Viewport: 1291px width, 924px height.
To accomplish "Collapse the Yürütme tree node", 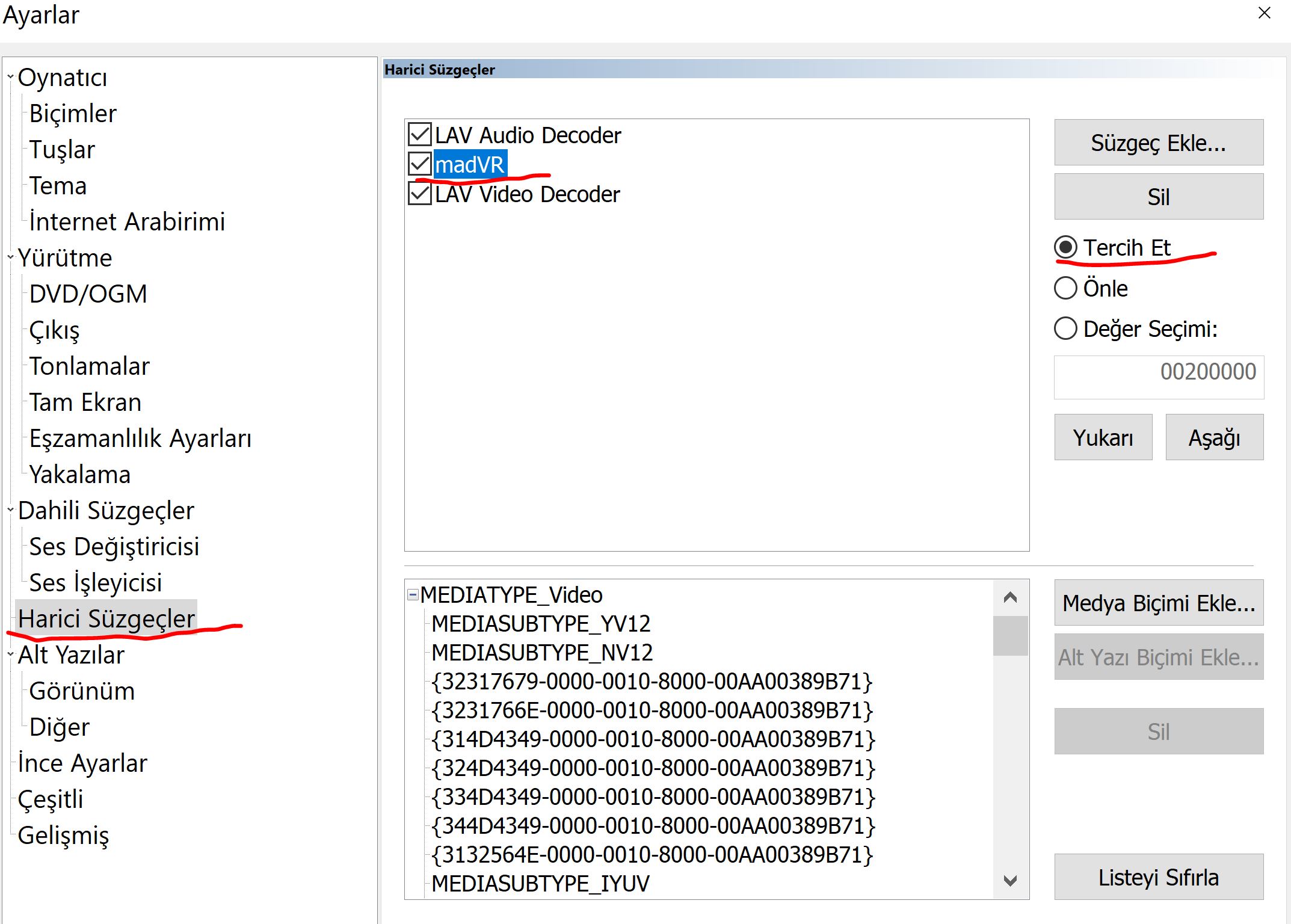I will point(10,257).
